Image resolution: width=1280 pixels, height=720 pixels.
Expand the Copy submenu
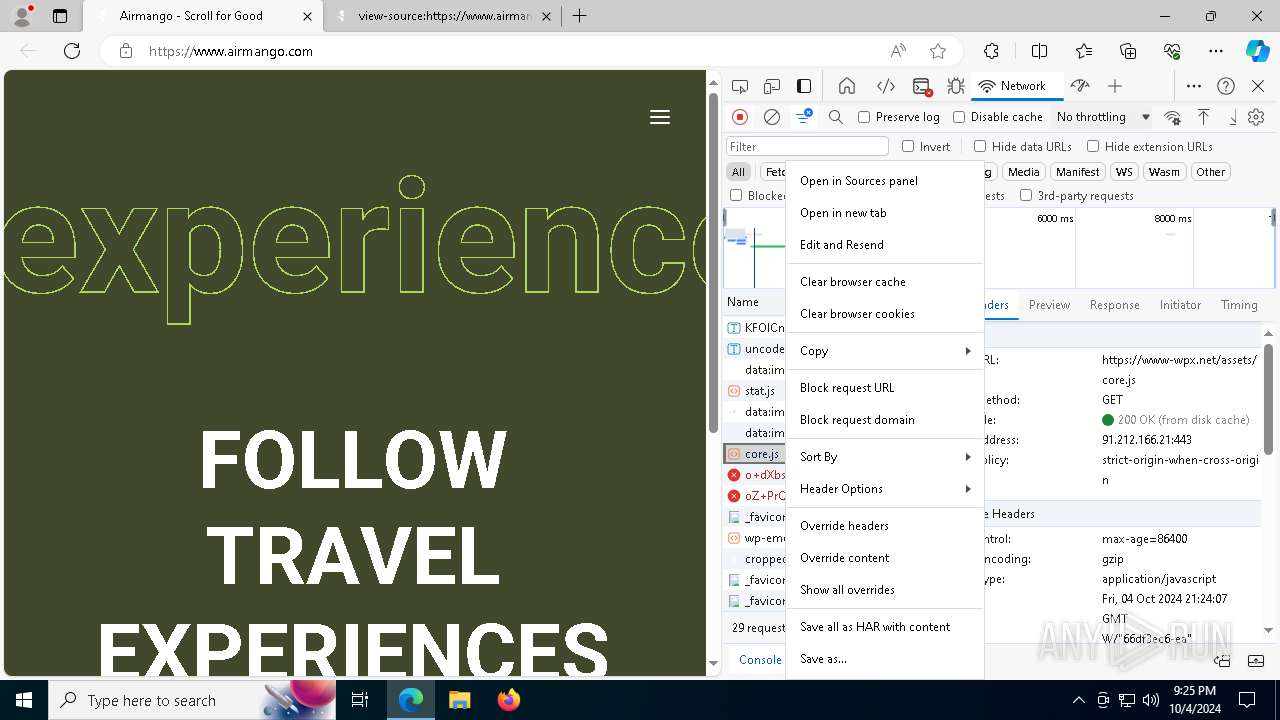click(x=885, y=351)
